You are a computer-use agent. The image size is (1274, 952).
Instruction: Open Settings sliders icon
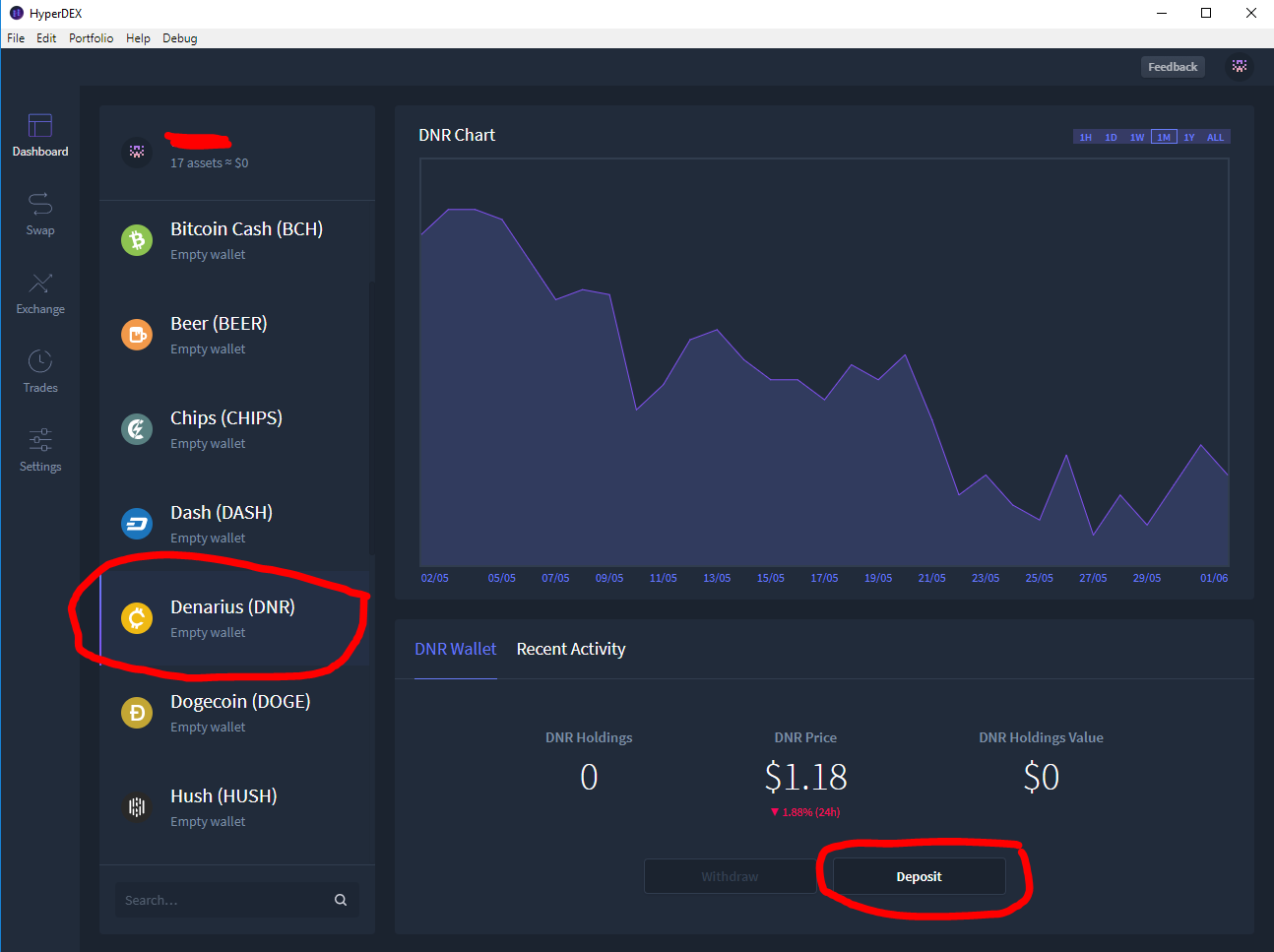(x=40, y=439)
